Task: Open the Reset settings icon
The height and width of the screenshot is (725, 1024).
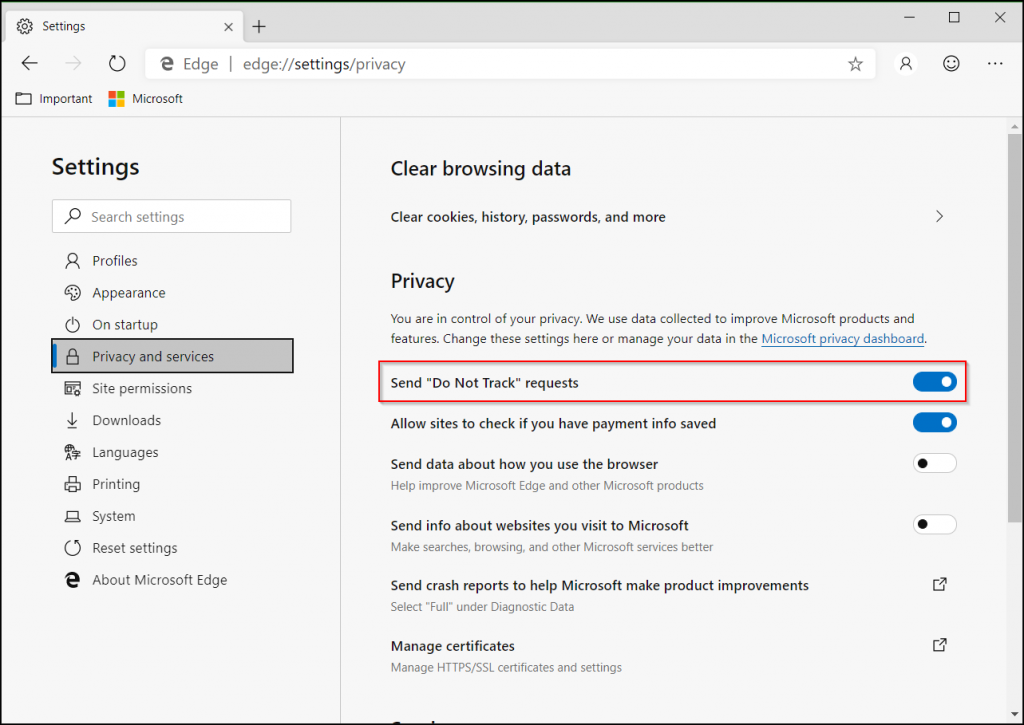Action: pos(73,547)
